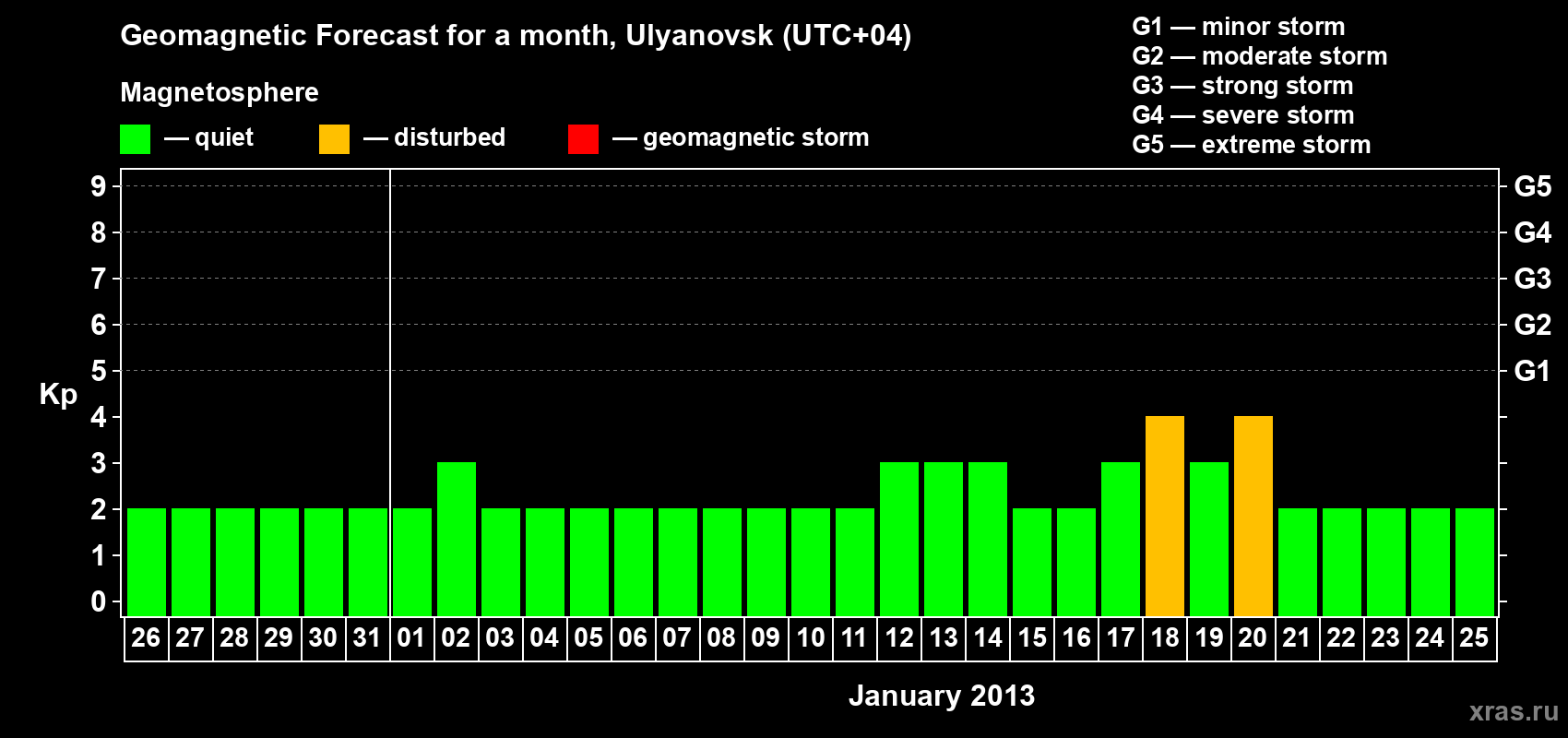This screenshot has height=738, width=1568.
Task: Click the 'G5 — extreme storm' legend text
Action: pos(1252,145)
